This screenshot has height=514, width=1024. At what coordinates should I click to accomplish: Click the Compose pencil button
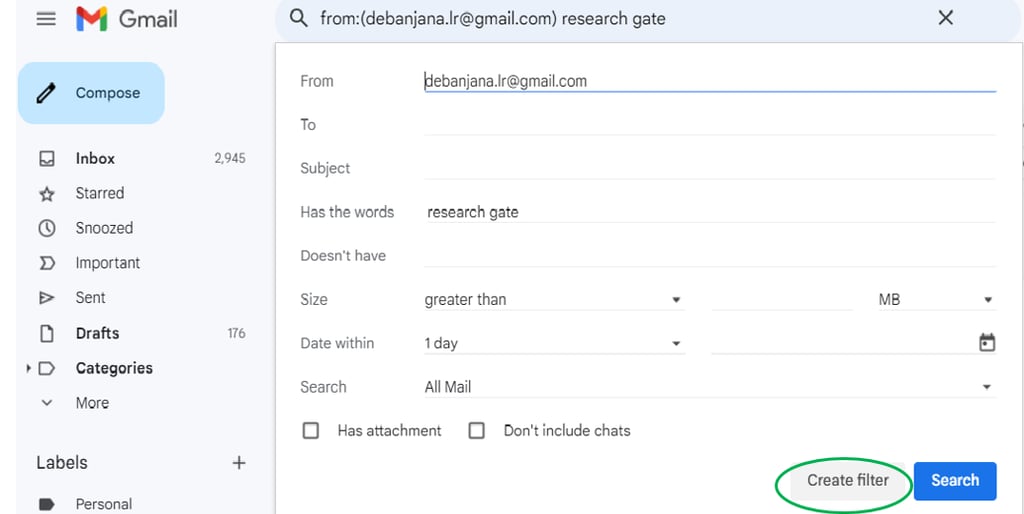point(91,93)
